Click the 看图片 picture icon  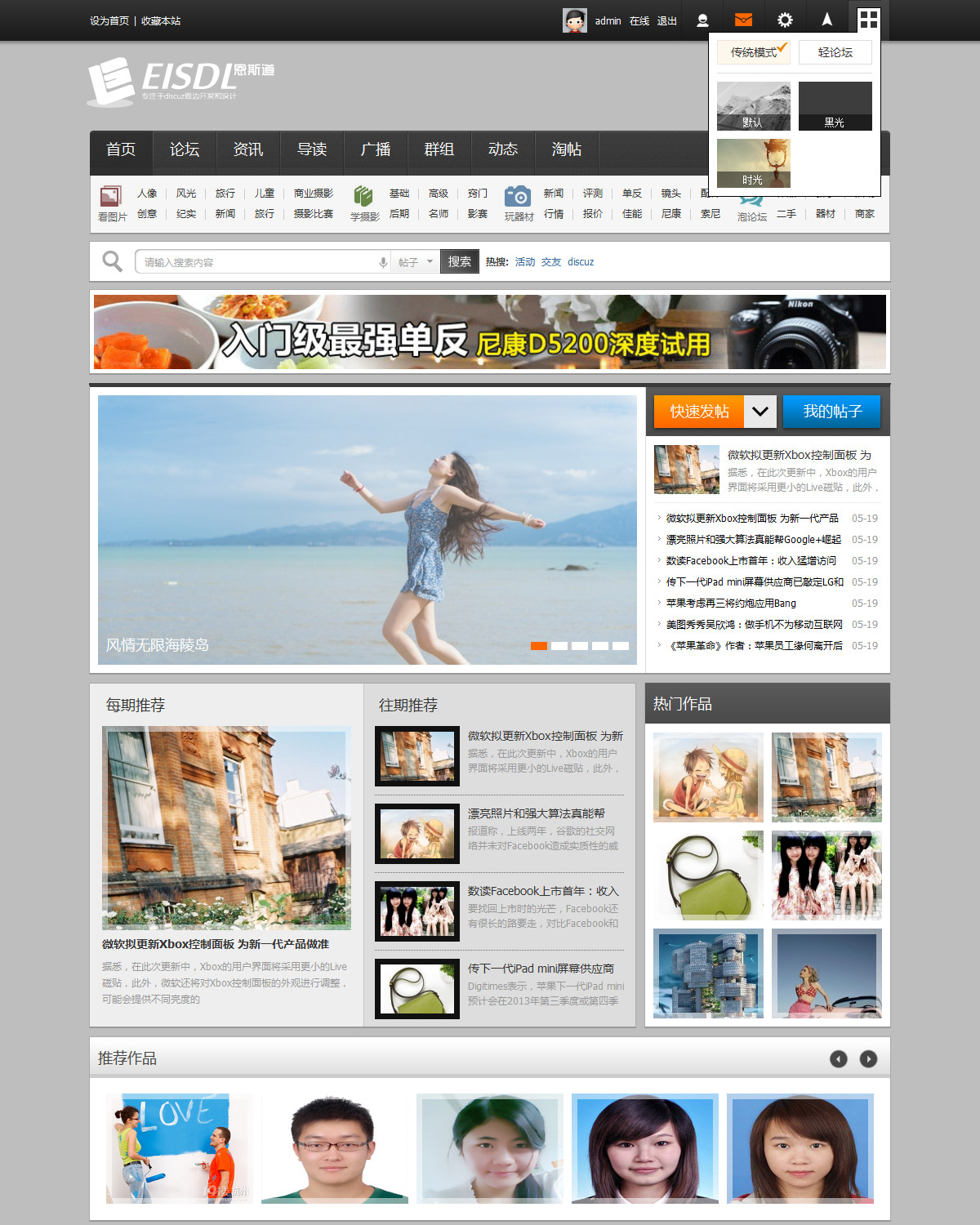(110, 196)
